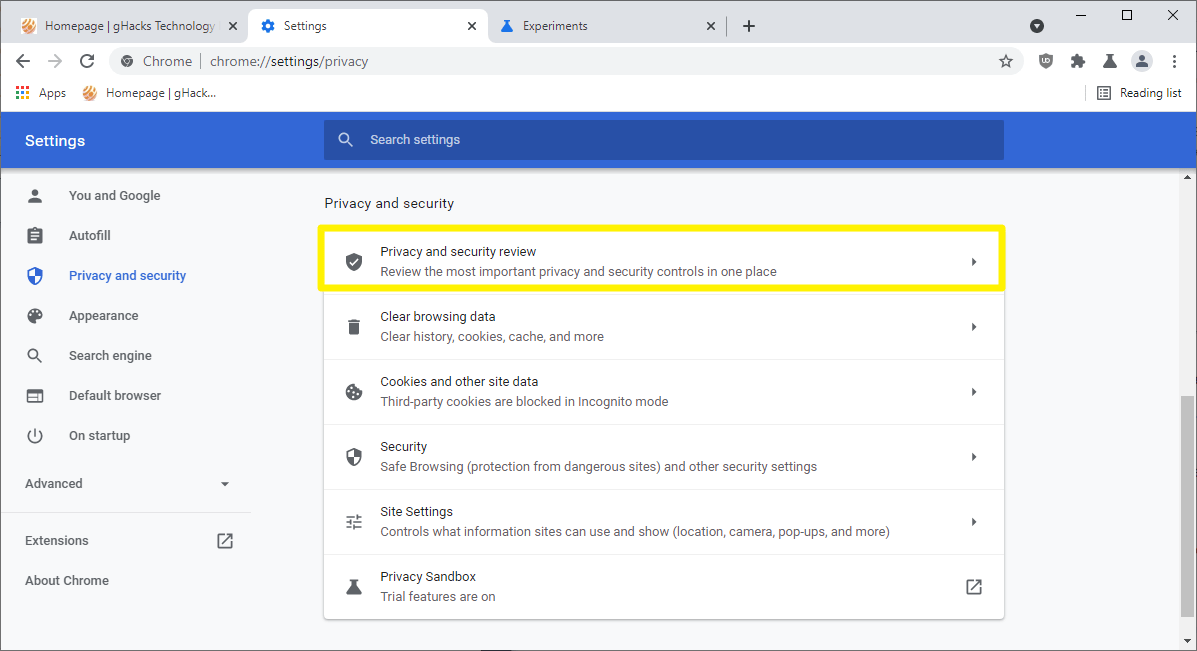Click the cookie icon beside Cookies and other site data

353,392
